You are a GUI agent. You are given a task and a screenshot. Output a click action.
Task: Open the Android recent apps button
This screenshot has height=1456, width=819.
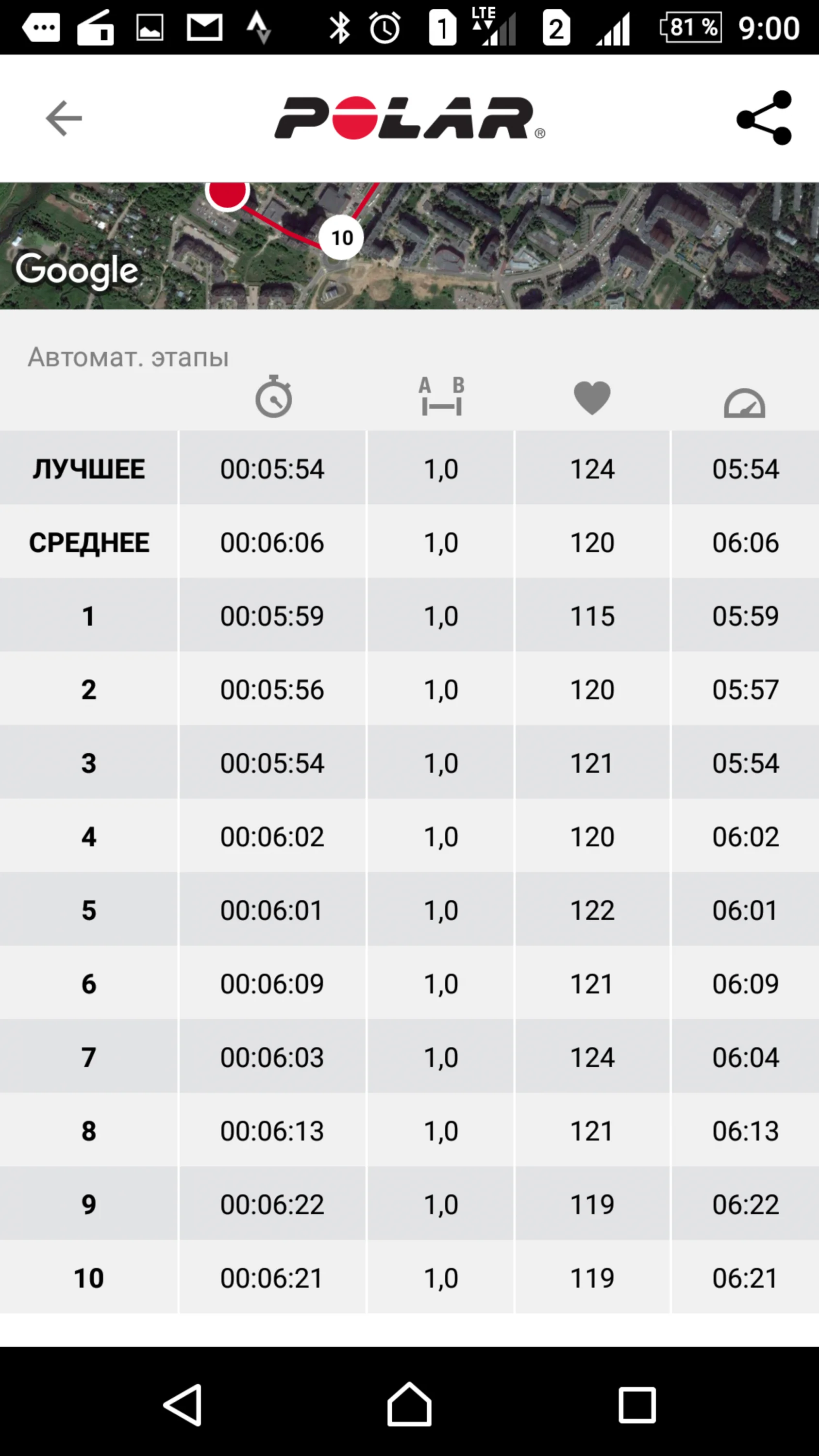(x=637, y=1404)
